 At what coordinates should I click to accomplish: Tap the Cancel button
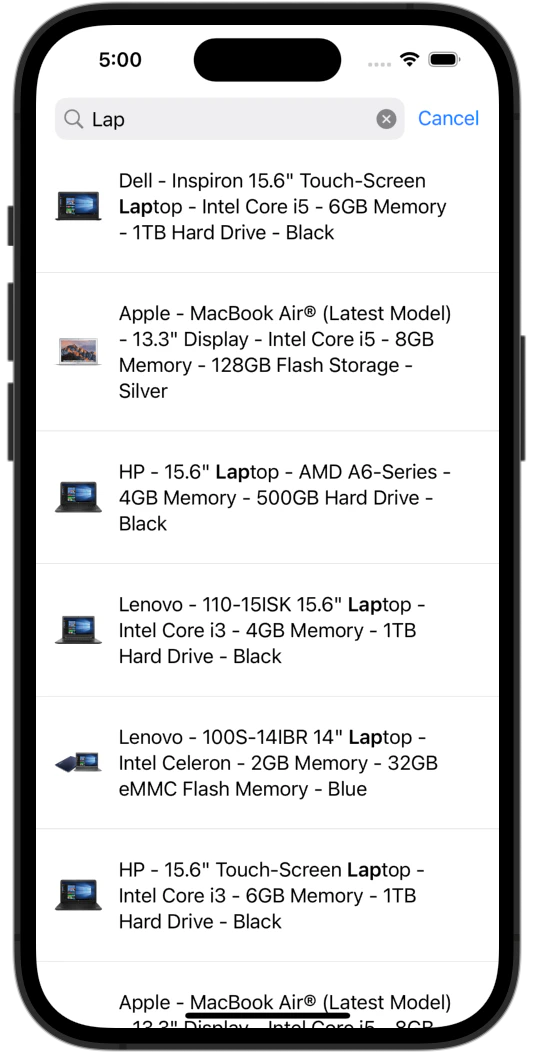point(448,118)
